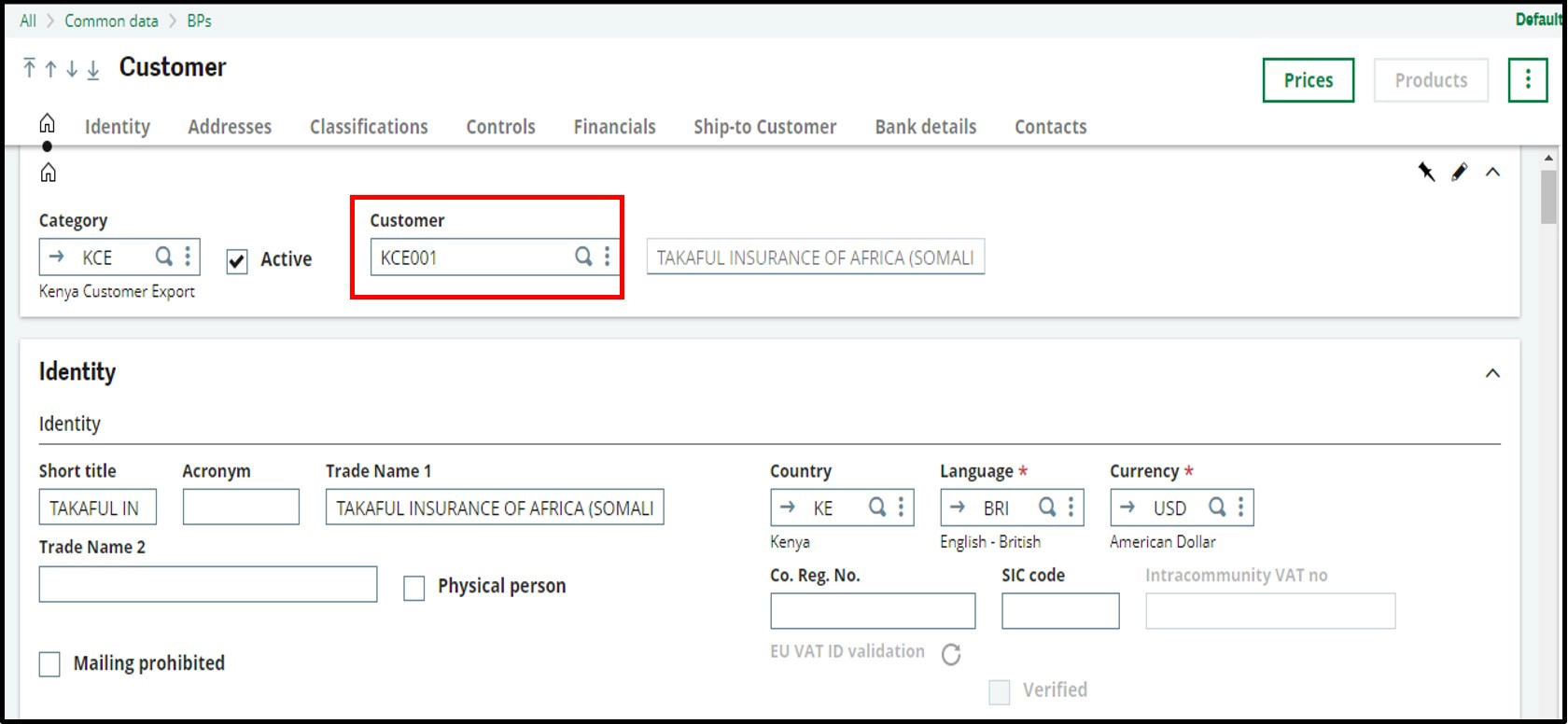1568x724 pixels.
Task: Open Bank details tab
Action: point(926,127)
